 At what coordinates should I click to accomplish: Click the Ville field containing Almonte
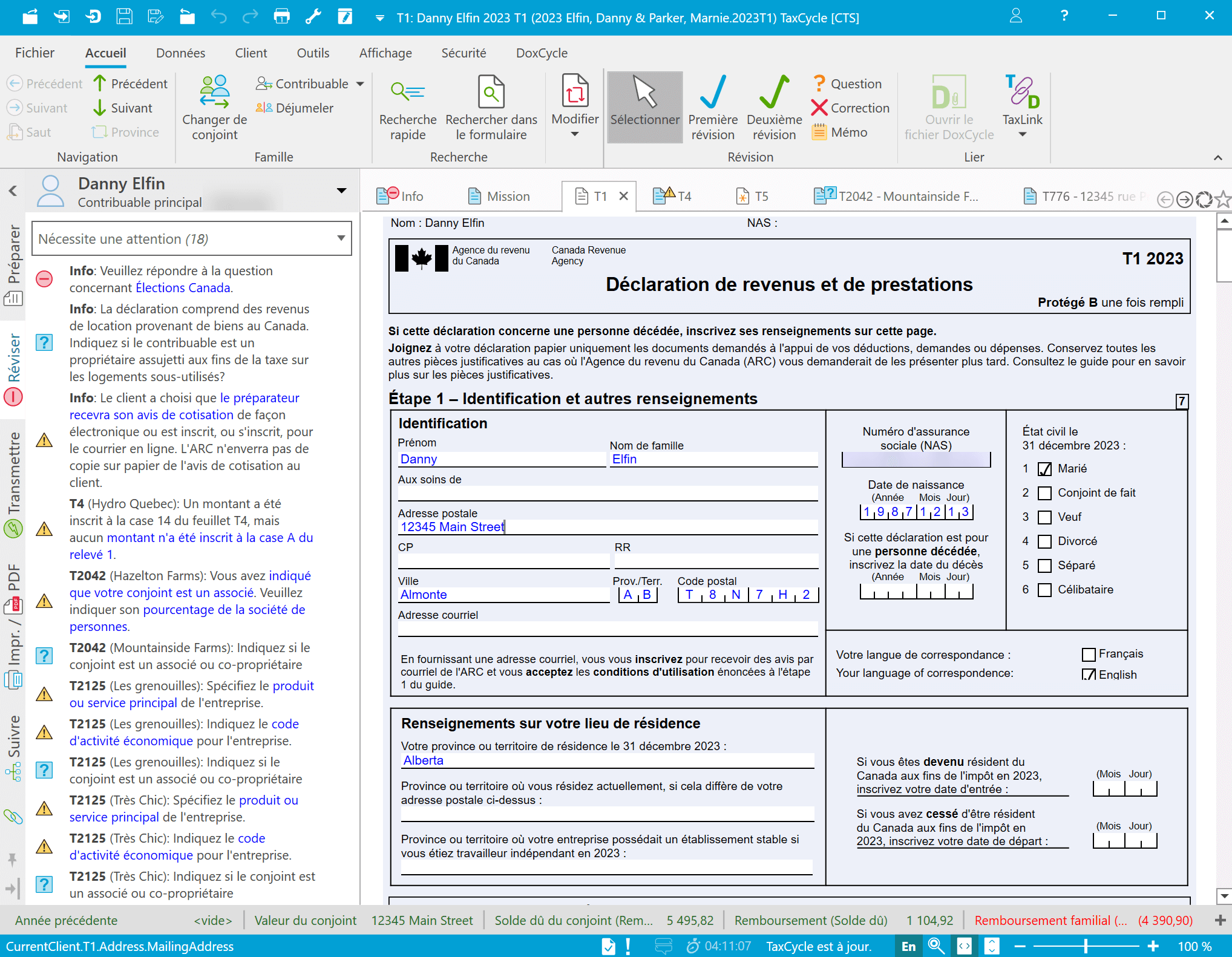[x=503, y=595]
